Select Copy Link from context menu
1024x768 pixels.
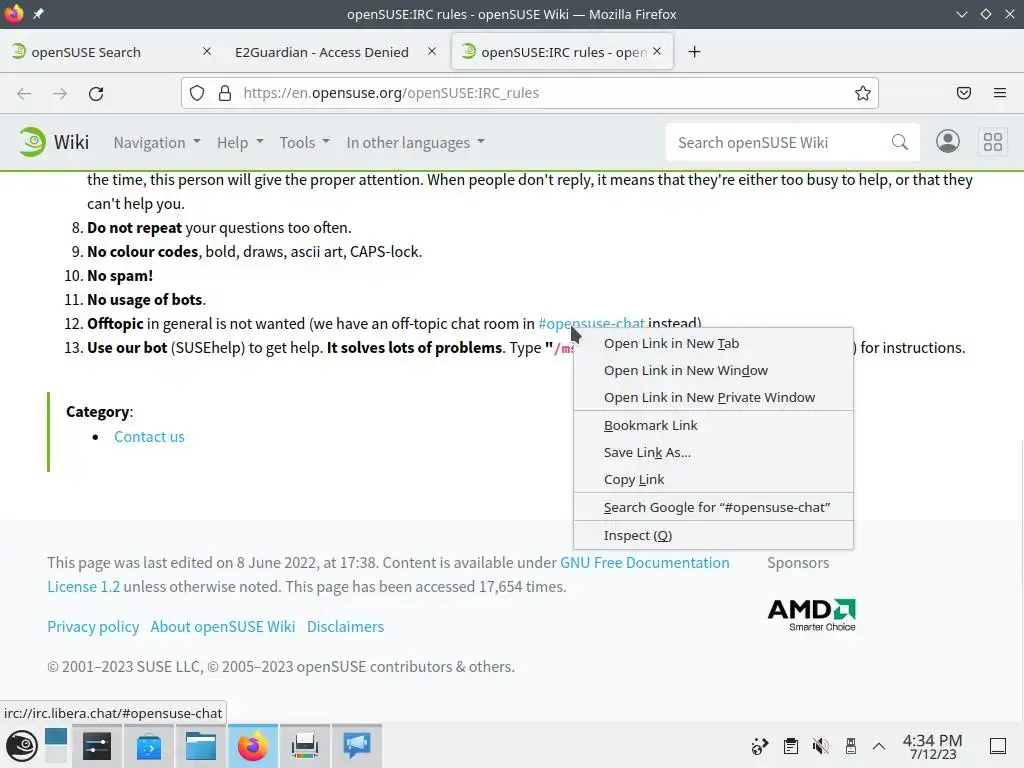pos(713,479)
